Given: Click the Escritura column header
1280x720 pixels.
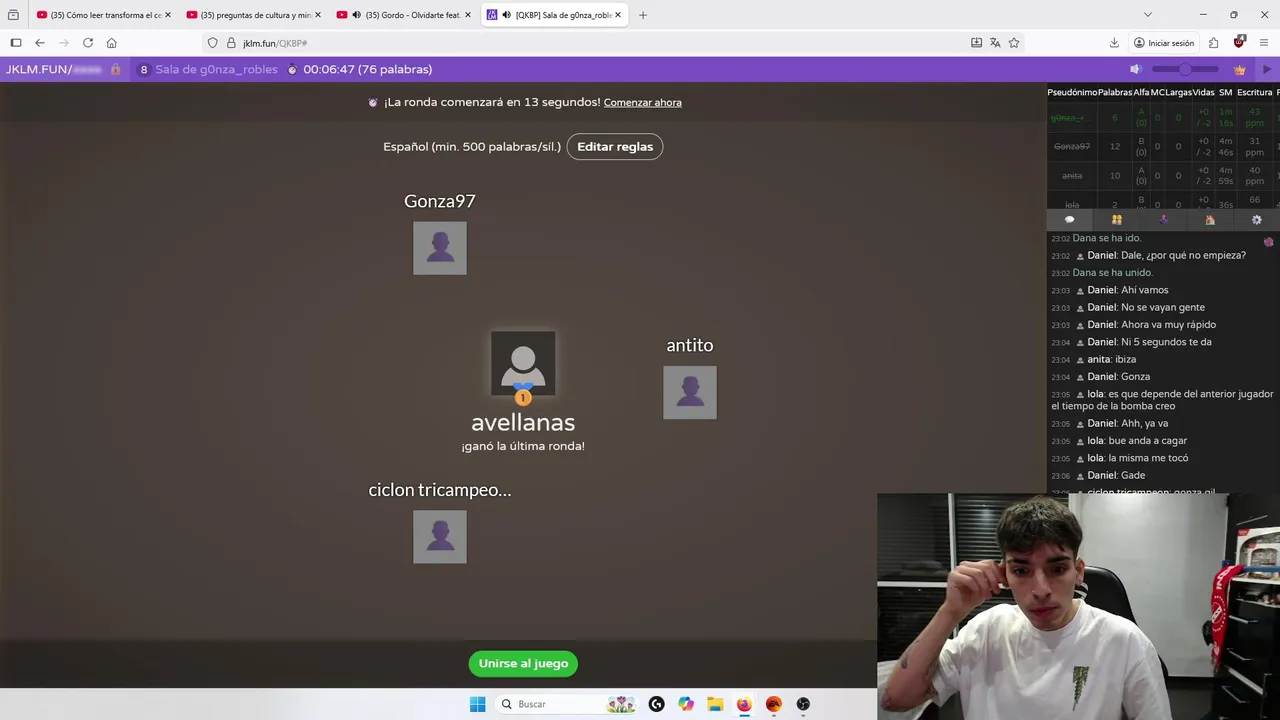Looking at the screenshot, I should click(1254, 92).
